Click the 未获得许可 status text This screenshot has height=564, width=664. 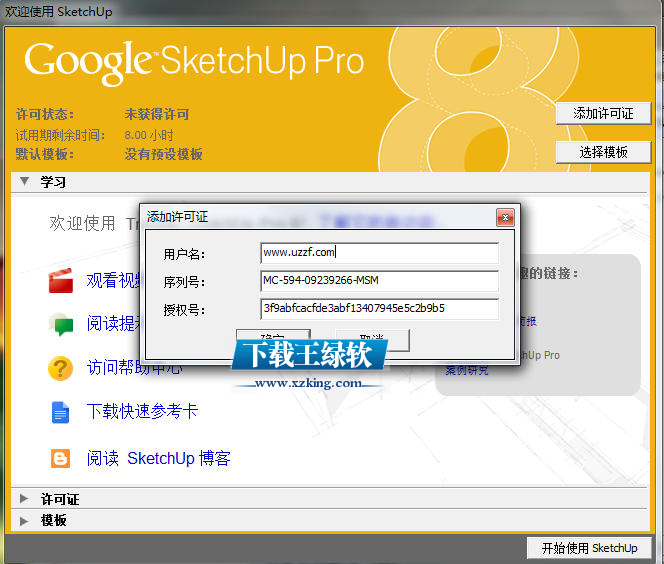tap(157, 114)
